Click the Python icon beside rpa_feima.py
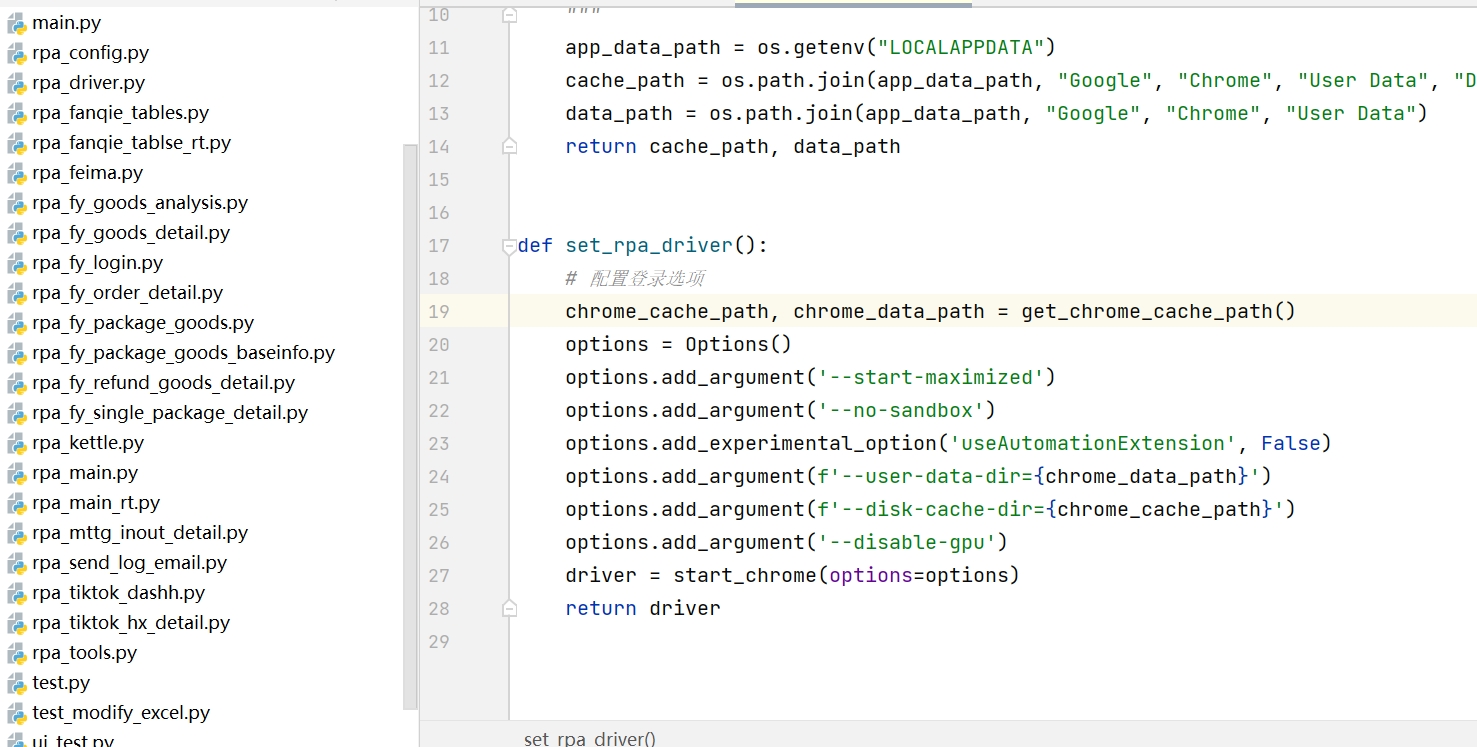 click(x=16, y=173)
